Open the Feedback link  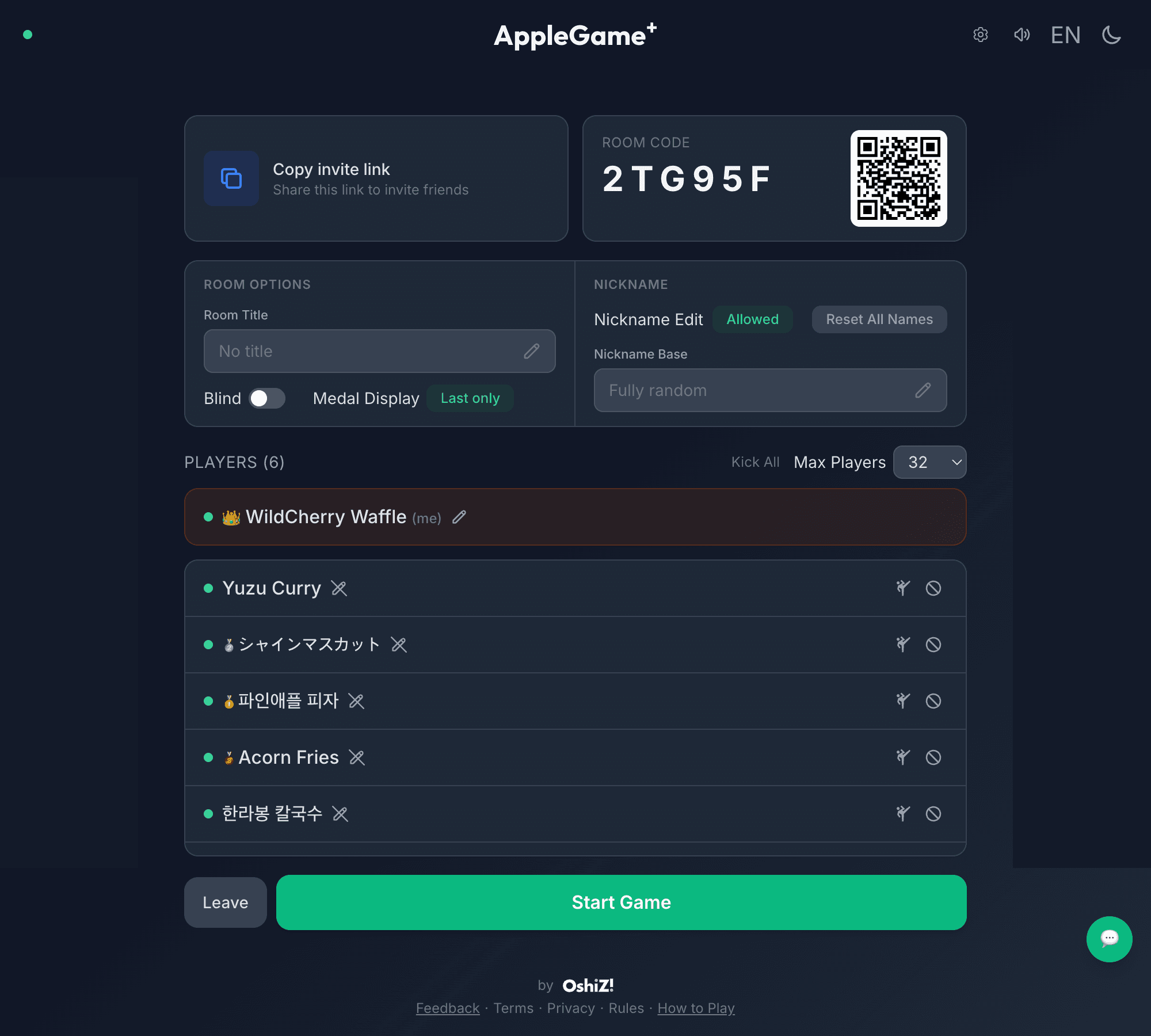447,1008
